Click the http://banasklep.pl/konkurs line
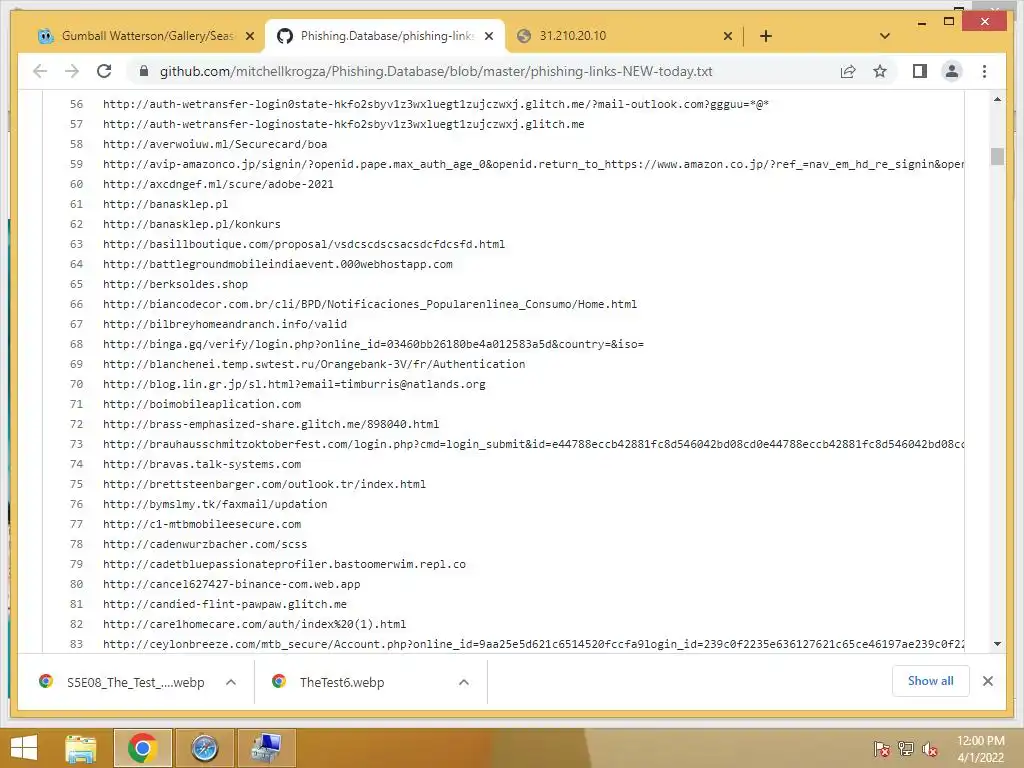 (x=191, y=224)
